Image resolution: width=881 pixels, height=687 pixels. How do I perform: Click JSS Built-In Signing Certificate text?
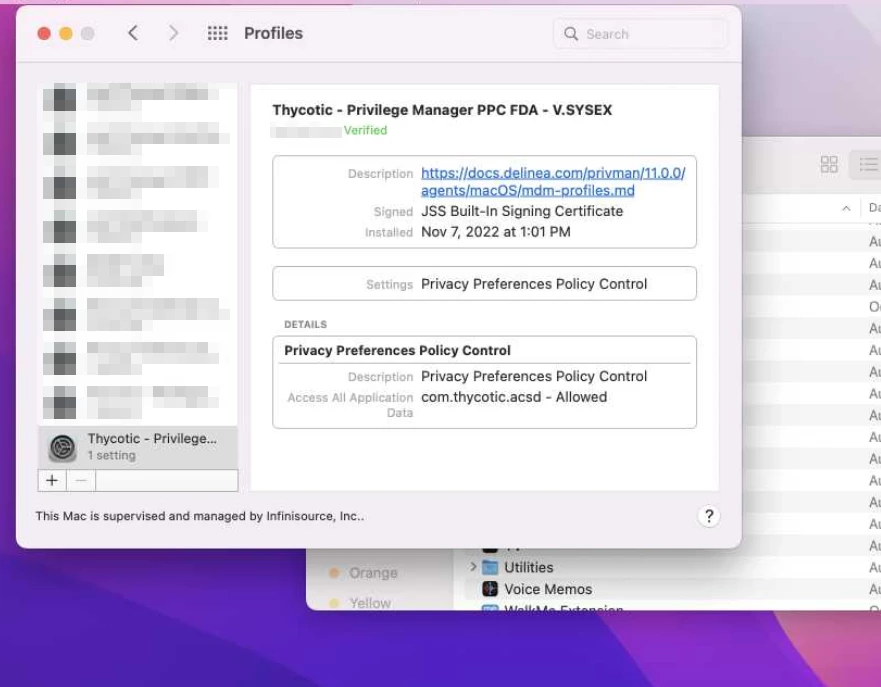[522, 211]
